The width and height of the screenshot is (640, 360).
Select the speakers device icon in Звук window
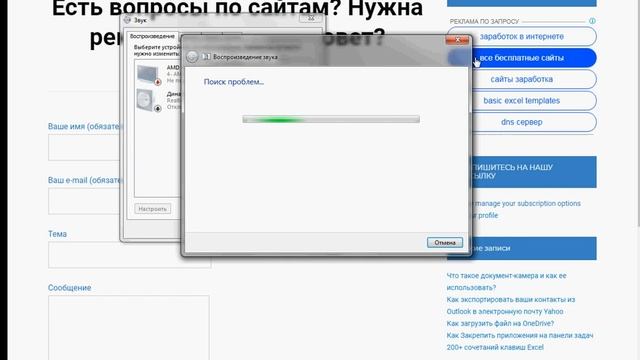coord(149,100)
